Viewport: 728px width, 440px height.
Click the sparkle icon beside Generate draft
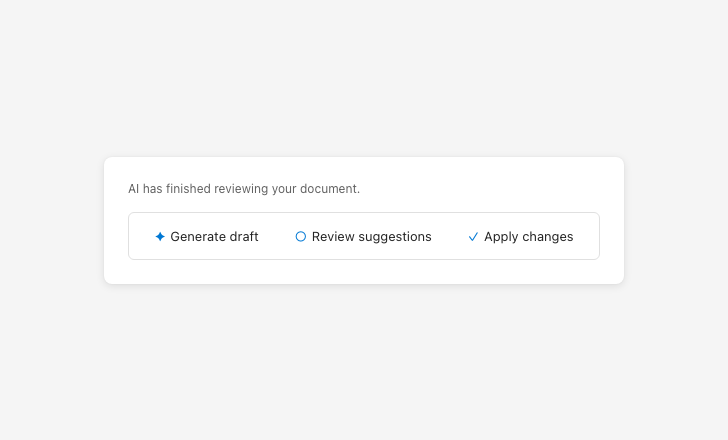click(160, 237)
